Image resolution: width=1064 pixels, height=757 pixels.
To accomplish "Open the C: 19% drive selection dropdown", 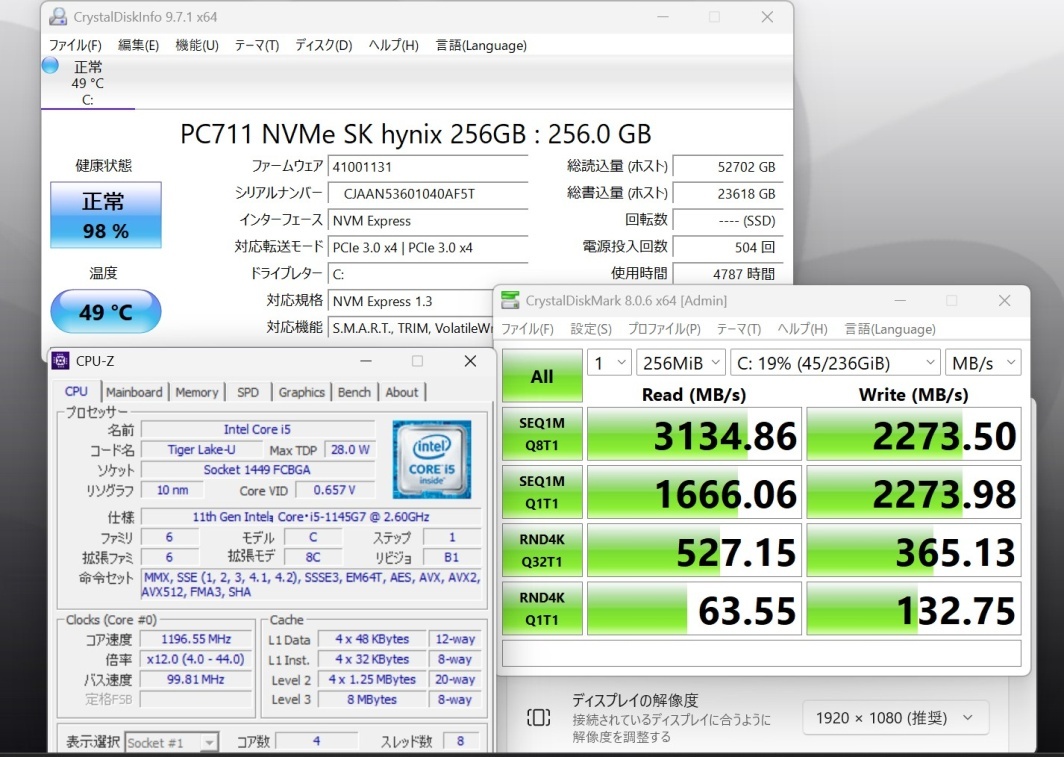I will click(835, 362).
